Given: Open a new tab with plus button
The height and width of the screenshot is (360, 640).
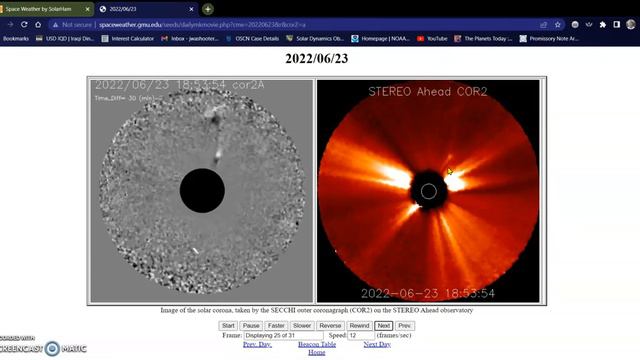Looking at the screenshot, I should pyautogui.click(x=208, y=9).
